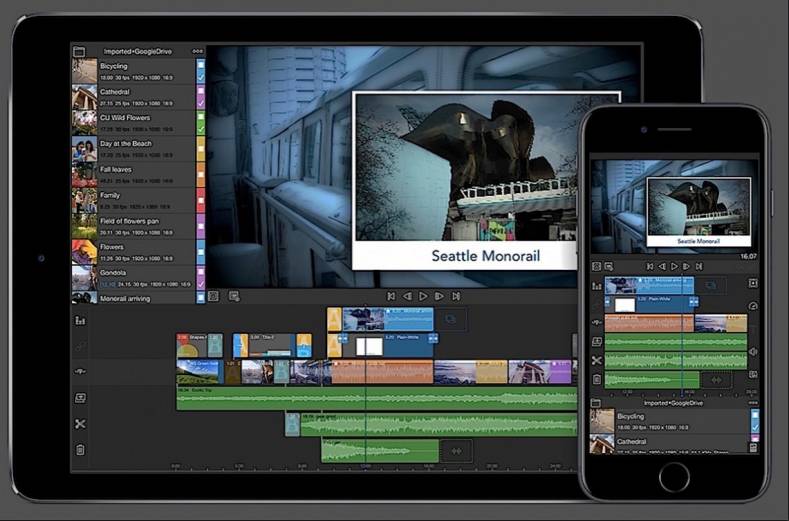This screenshot has height=521, width=789.
Task: Open the frame and fit icon on iPhone right edge
Action: [753, 283]
